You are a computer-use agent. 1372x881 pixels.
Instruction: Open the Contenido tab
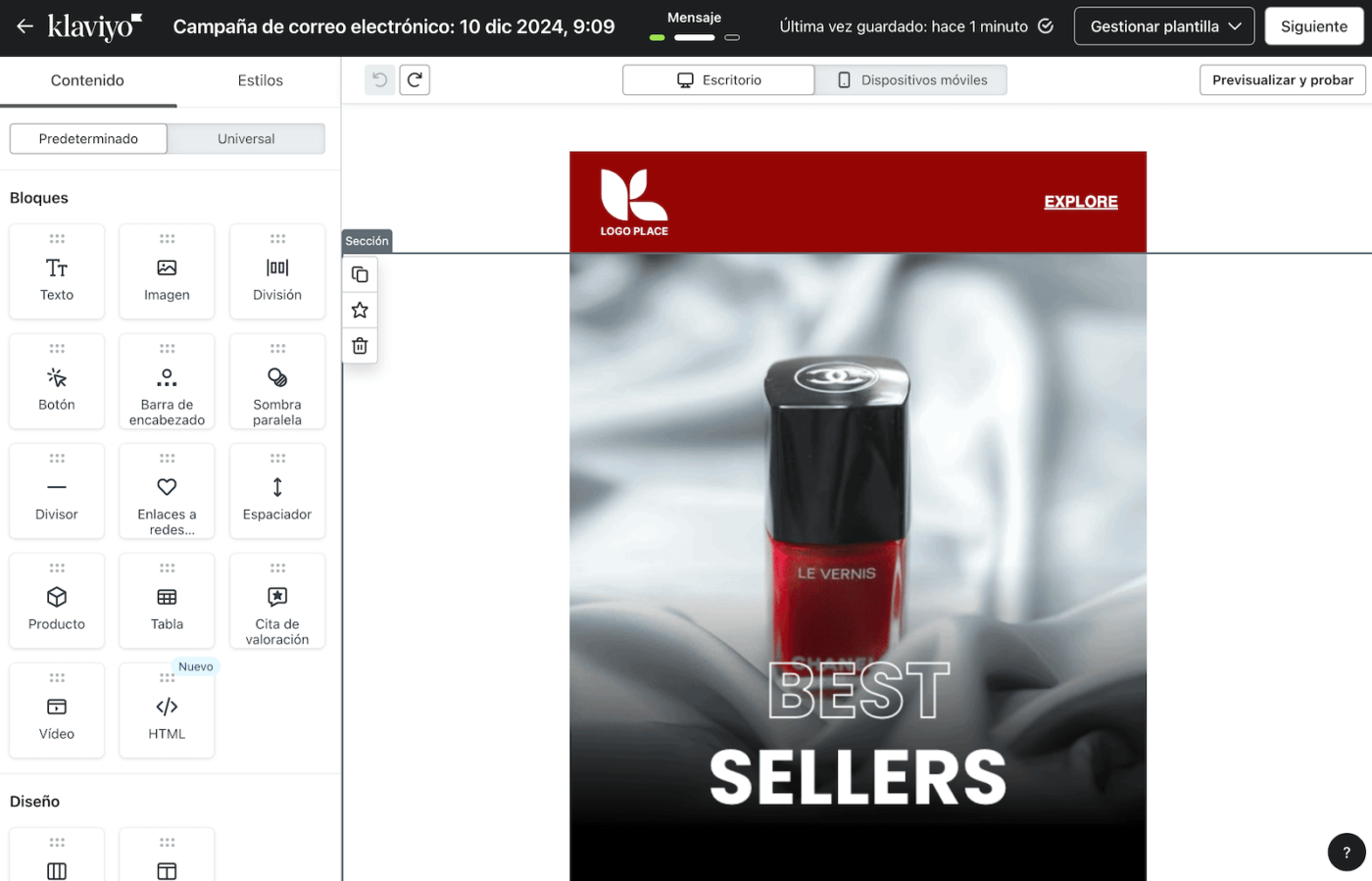click(x=87, y=80)
